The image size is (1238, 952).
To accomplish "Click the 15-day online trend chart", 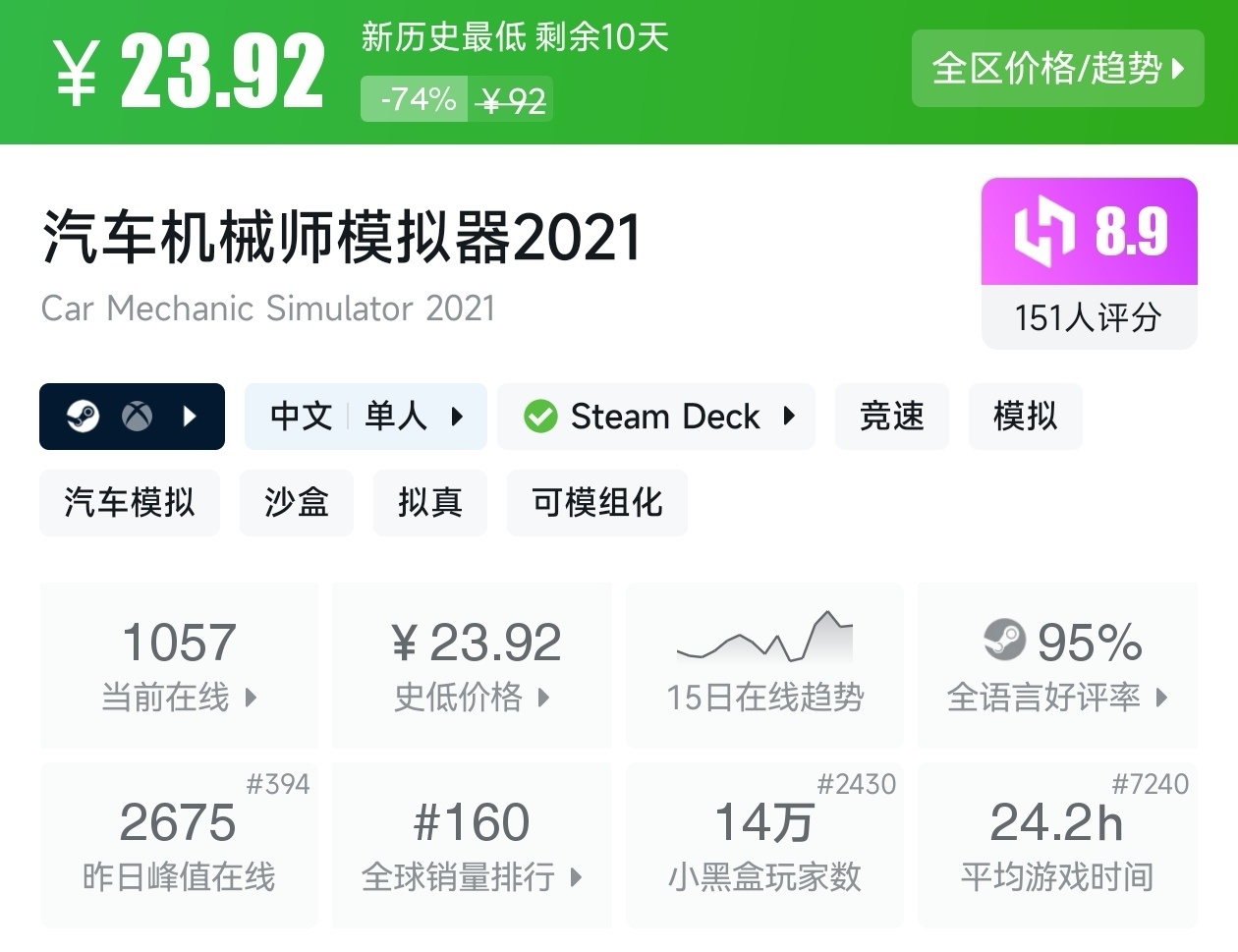I will point(764,639).
